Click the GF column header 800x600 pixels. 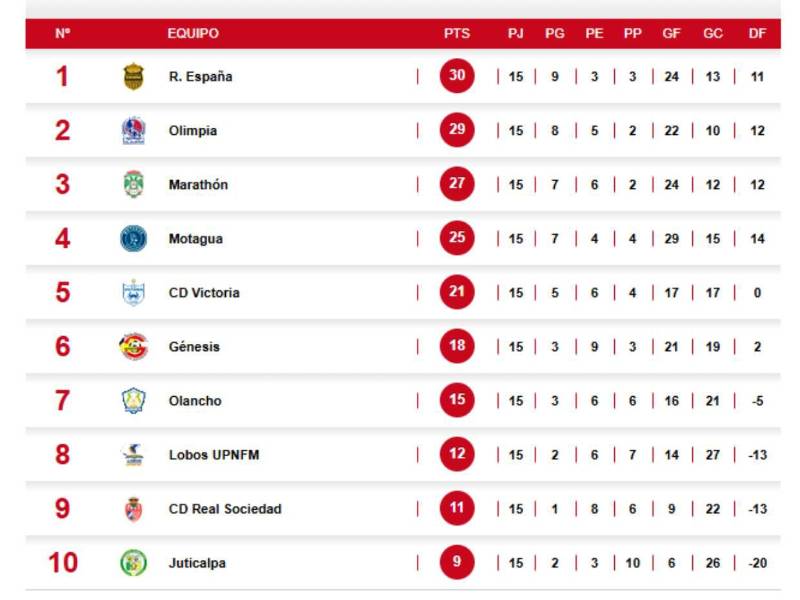coord(672,33)
